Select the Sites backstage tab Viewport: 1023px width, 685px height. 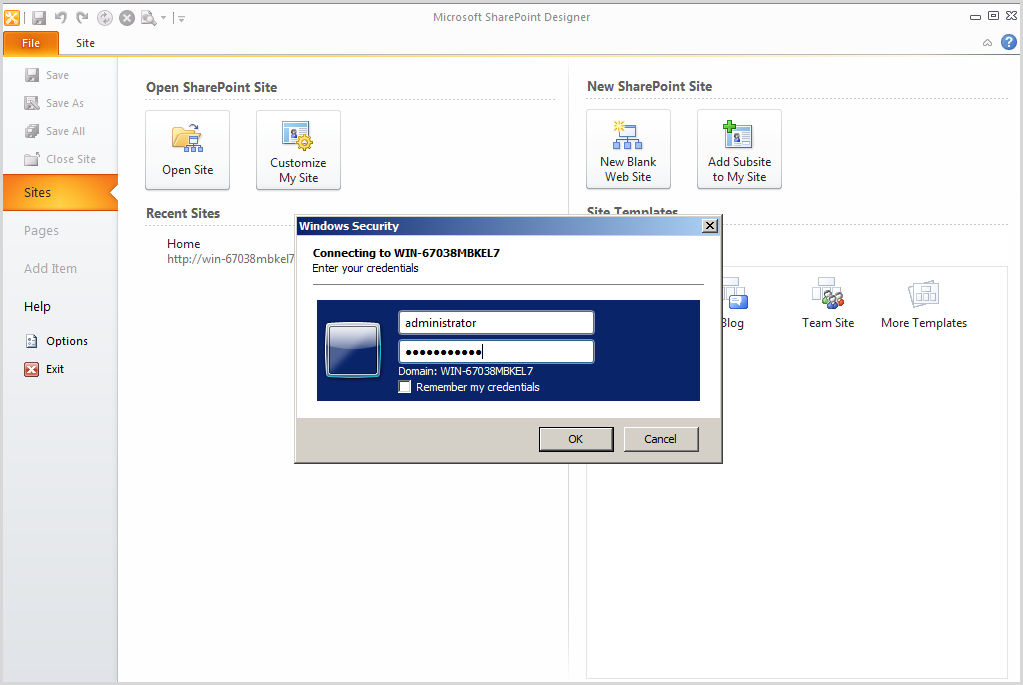click(60, 192)
